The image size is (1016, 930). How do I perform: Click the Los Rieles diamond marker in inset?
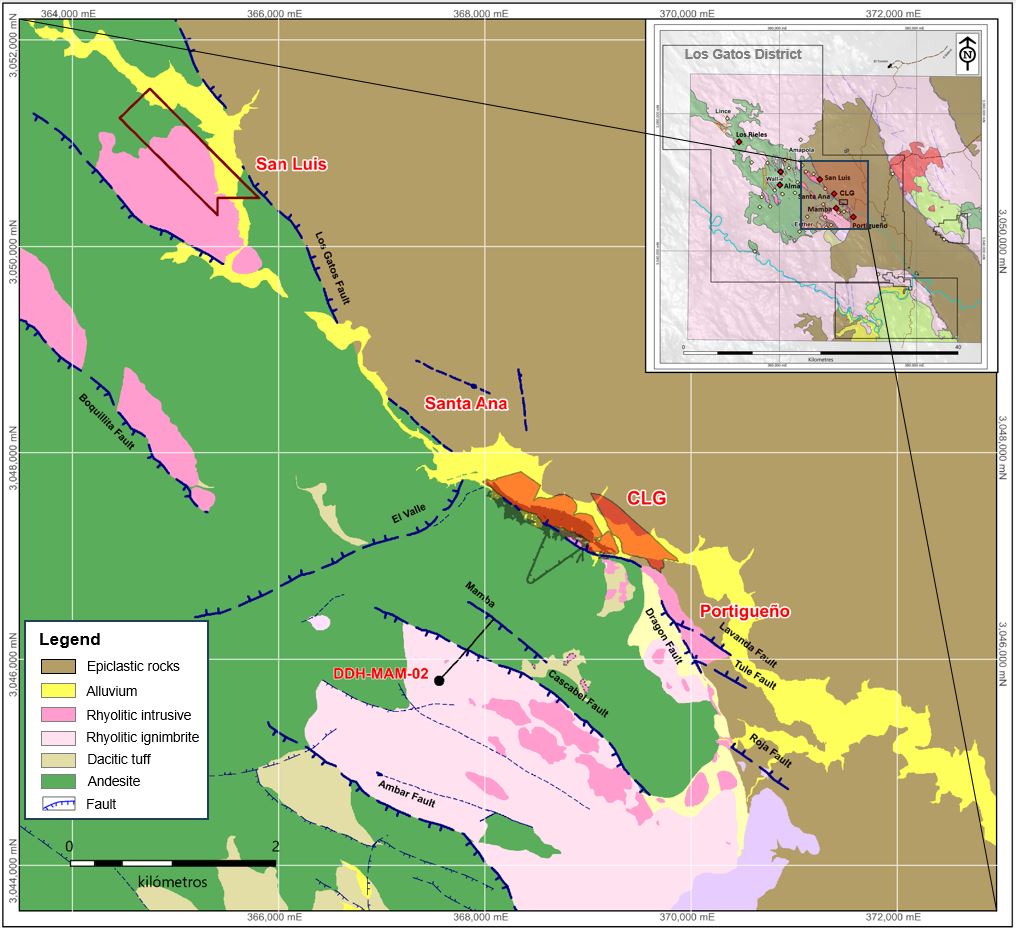[x=739, y=142]
